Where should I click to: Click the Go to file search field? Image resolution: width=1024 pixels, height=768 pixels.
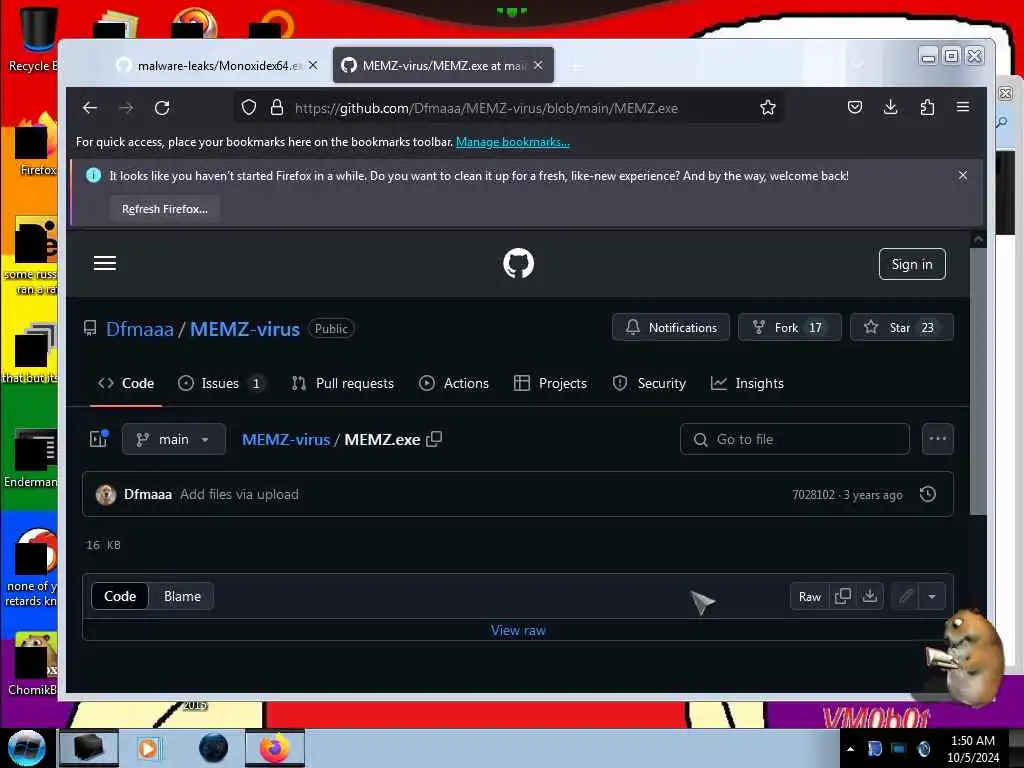coord(795,439)
